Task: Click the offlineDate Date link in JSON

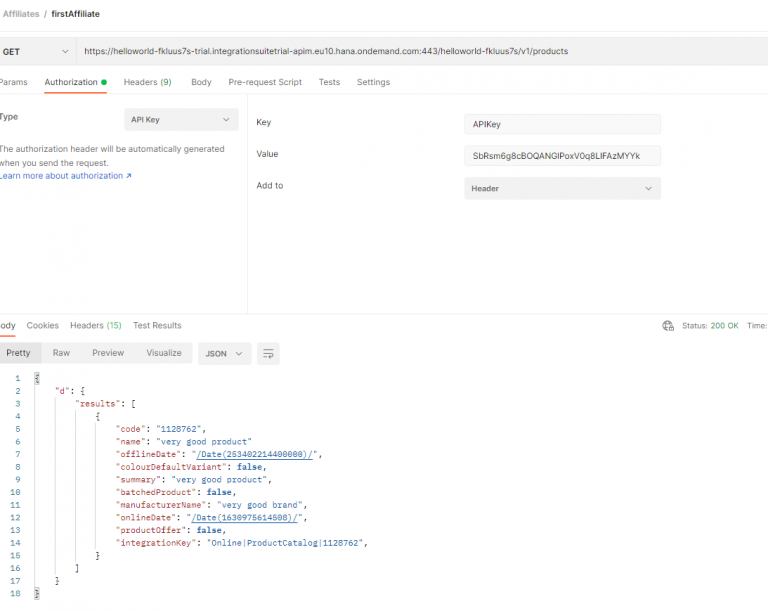Action: pos(254,455)
